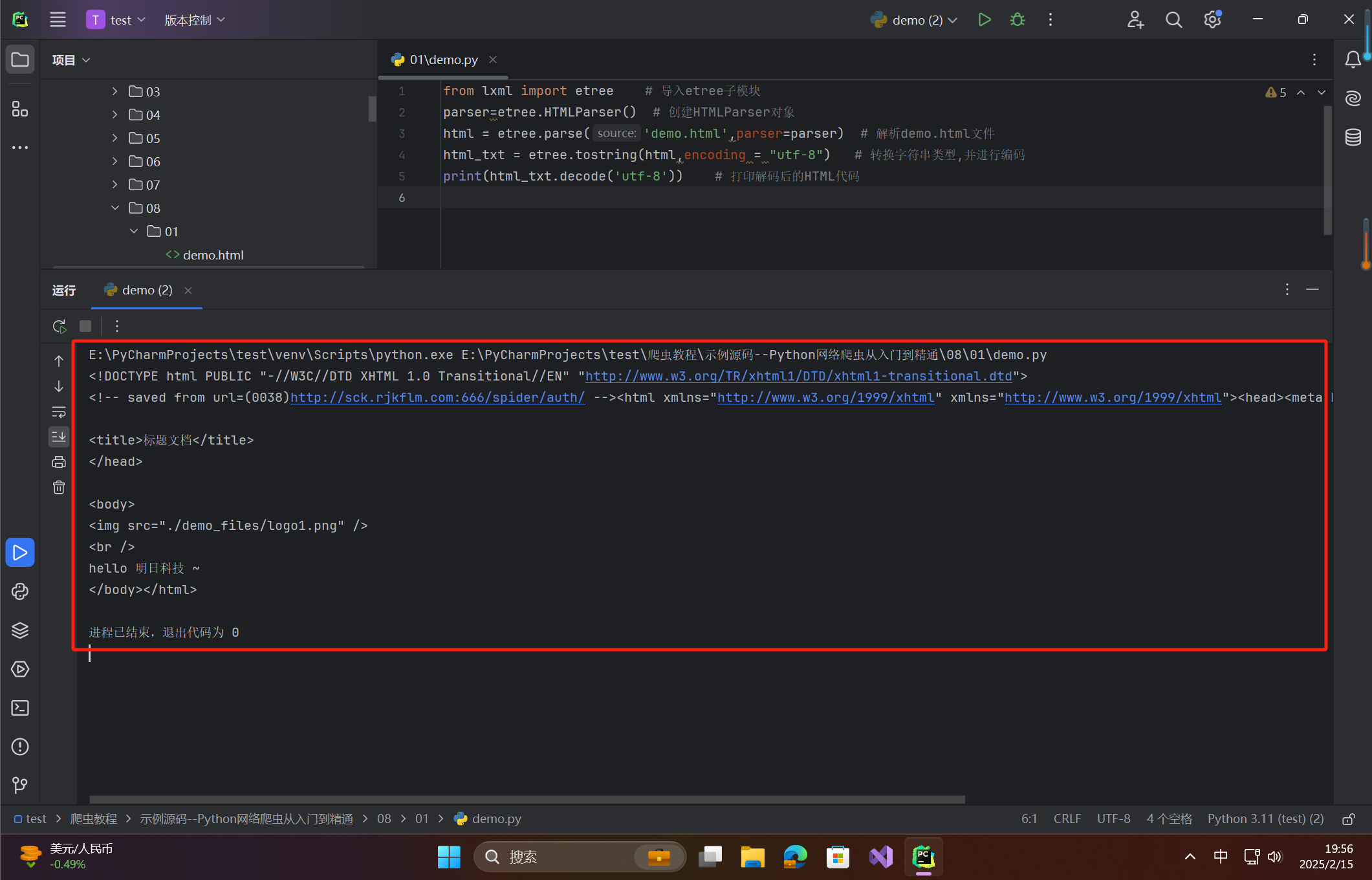This screenshot has width=1372, height=880.
Task: Click horizontal scrollbar of run console
Action: tap(527, 800)
